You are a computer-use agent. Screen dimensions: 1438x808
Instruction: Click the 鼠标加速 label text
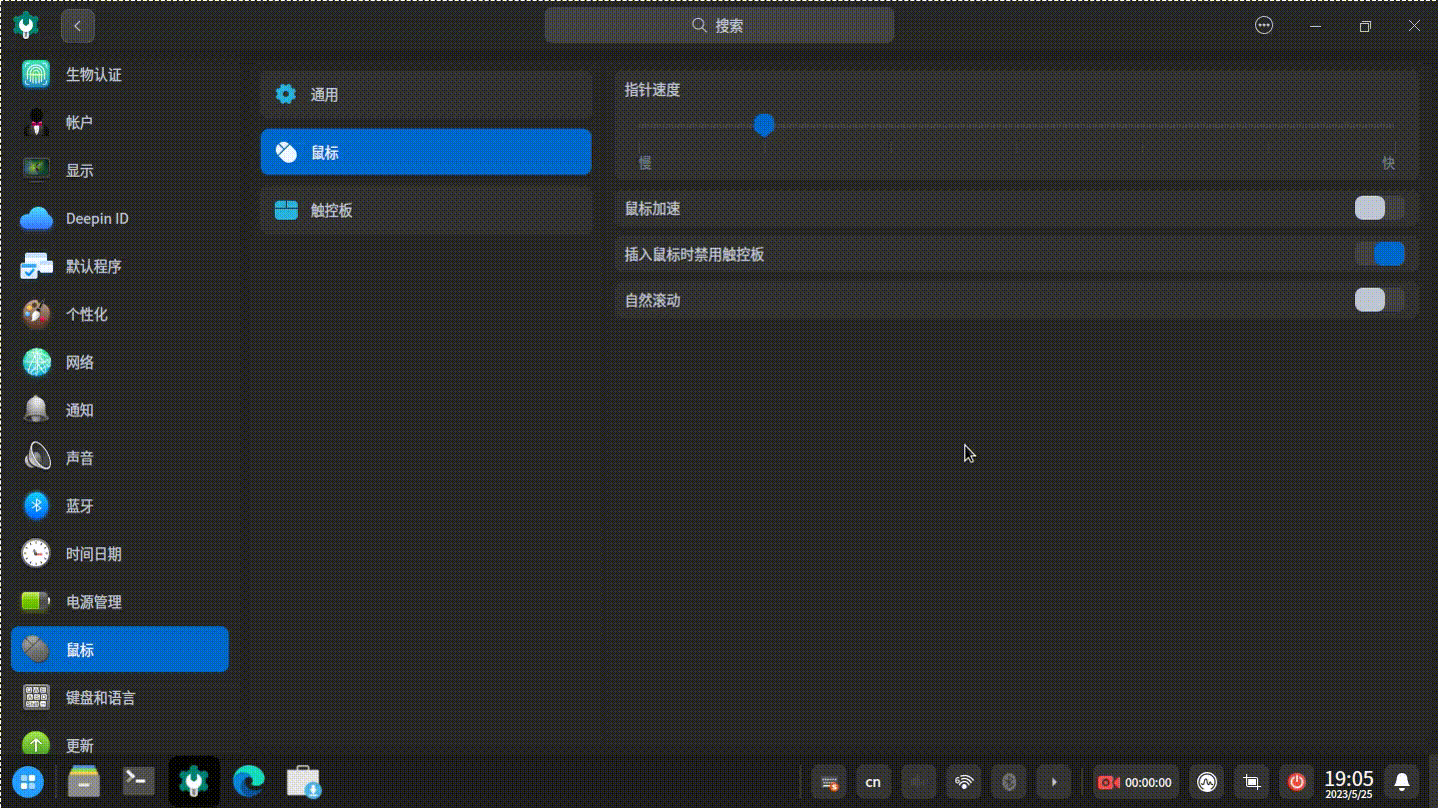652,209
